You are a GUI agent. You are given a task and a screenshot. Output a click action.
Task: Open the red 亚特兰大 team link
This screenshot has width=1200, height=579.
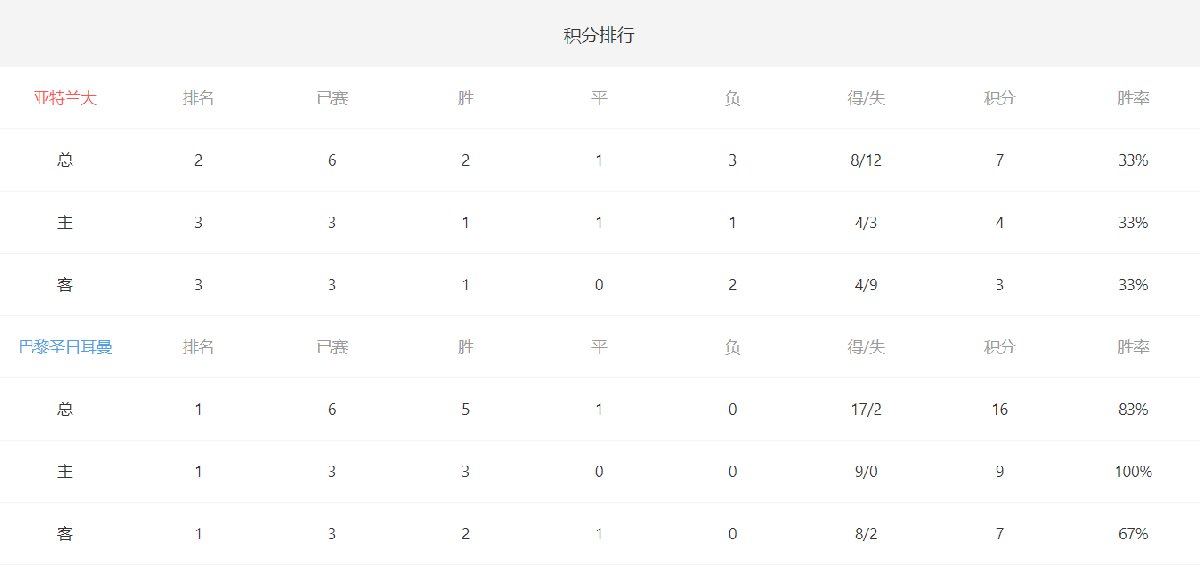click(x=65, y=98)
